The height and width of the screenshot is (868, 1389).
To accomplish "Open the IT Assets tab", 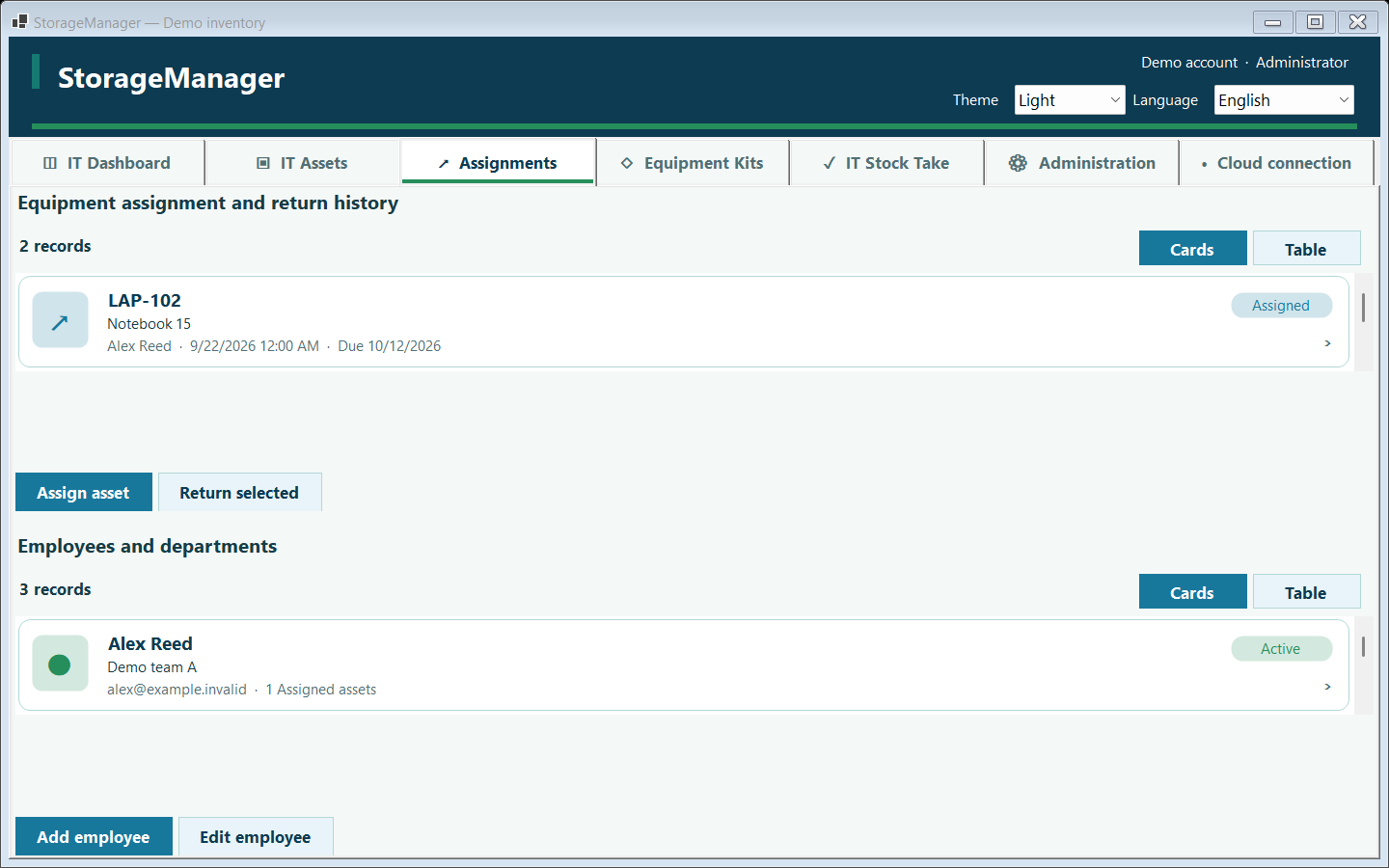I will click(303, 163).
